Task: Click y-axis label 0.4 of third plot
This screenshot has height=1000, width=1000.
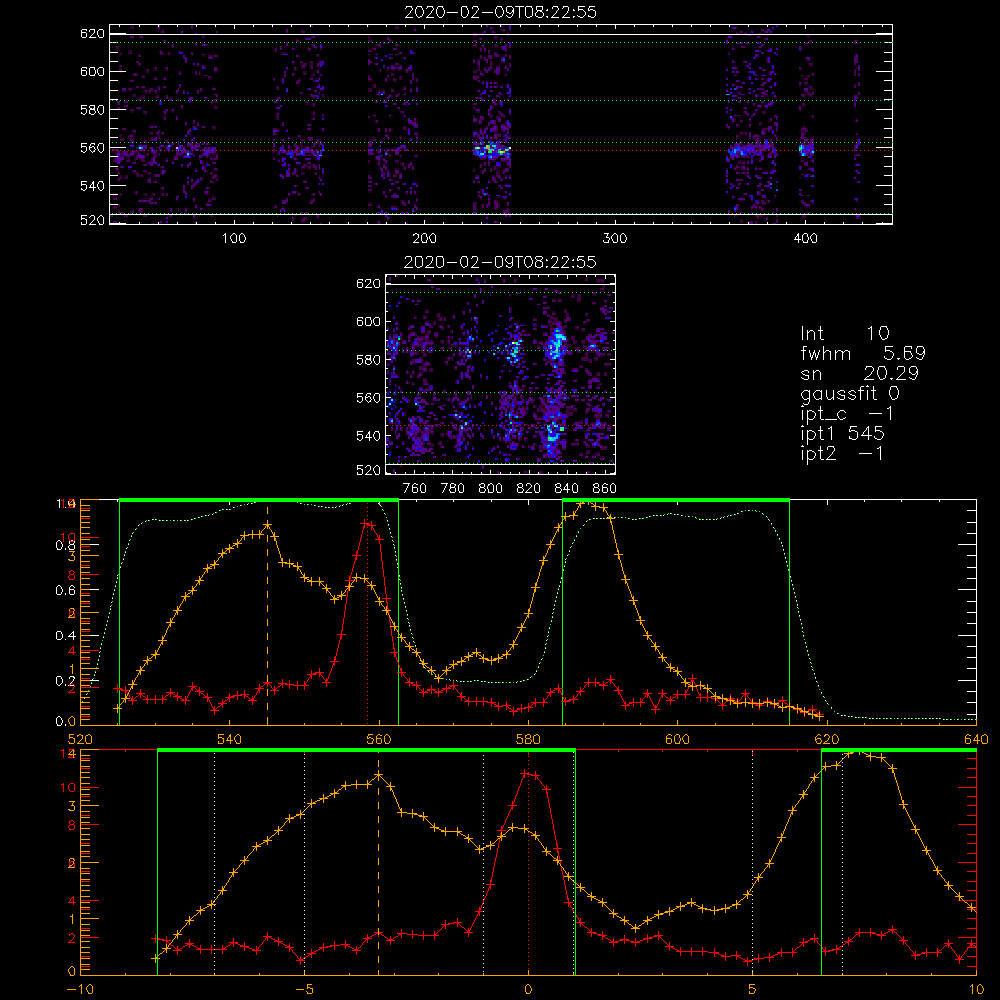Action: point(65,635)
